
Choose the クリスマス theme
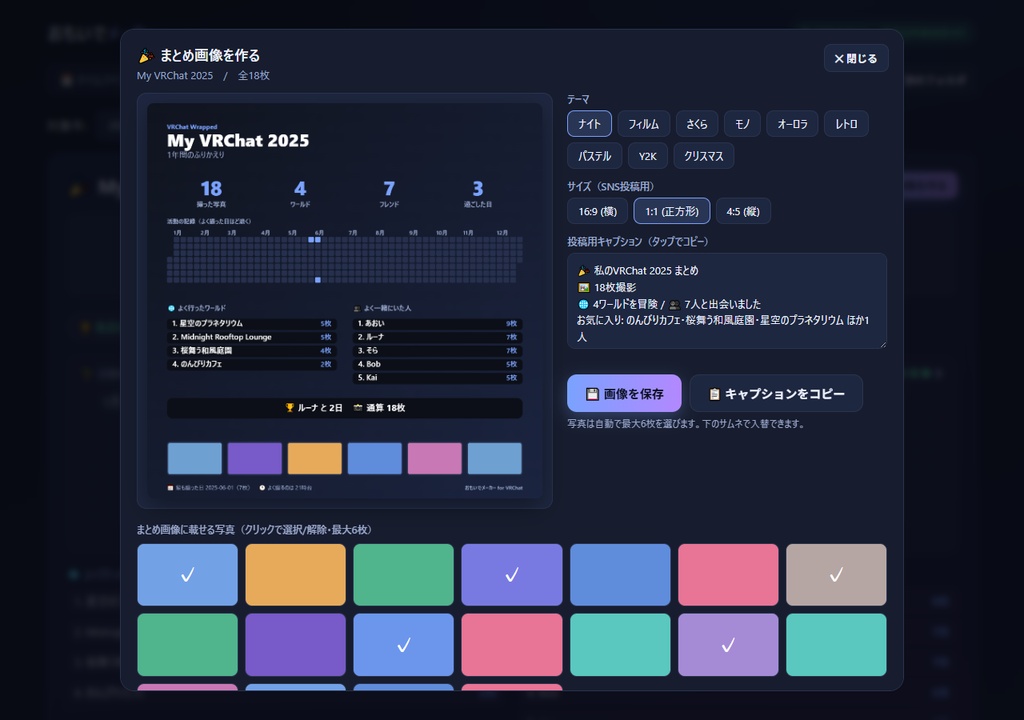click(x=703, y=156)
